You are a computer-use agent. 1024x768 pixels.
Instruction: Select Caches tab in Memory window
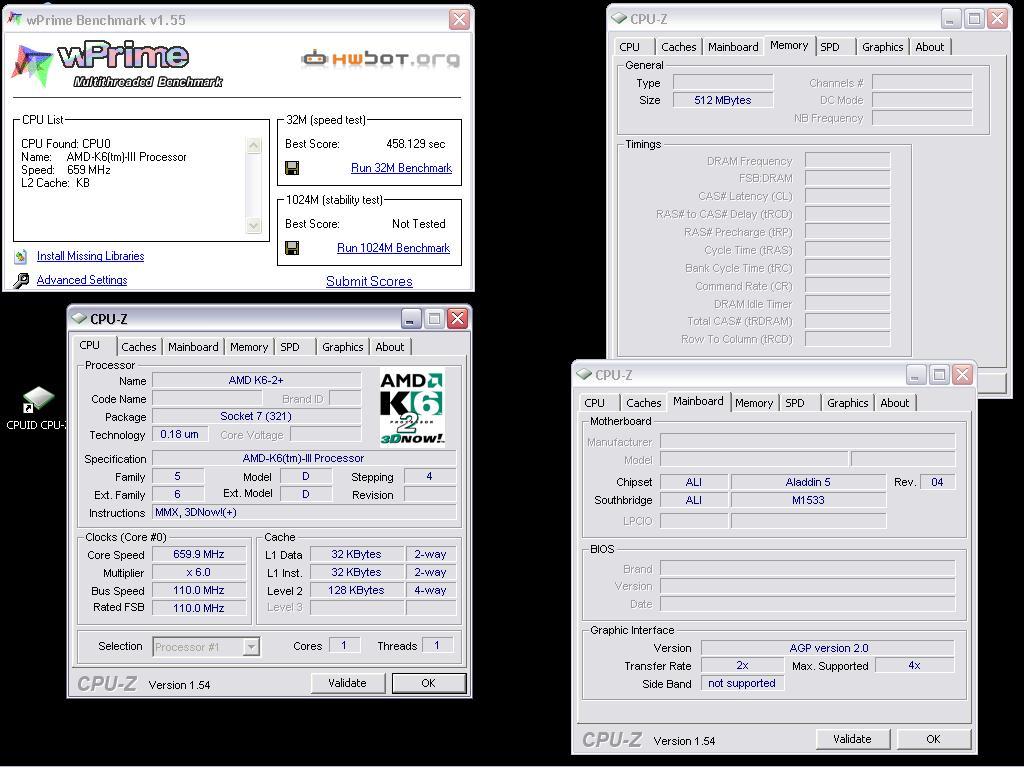point(679,47)
